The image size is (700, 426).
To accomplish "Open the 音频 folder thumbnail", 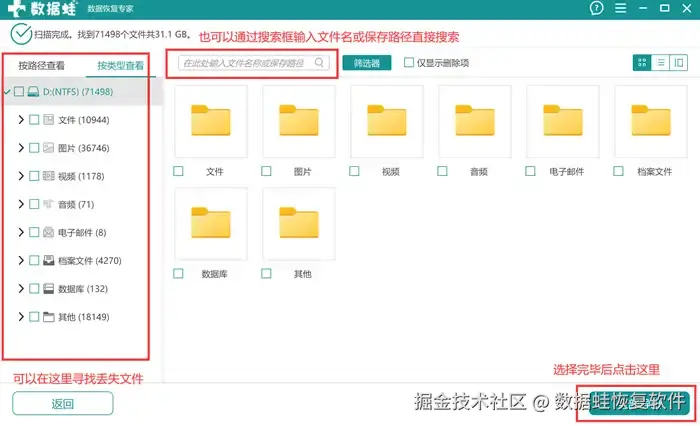I will 475,121.
